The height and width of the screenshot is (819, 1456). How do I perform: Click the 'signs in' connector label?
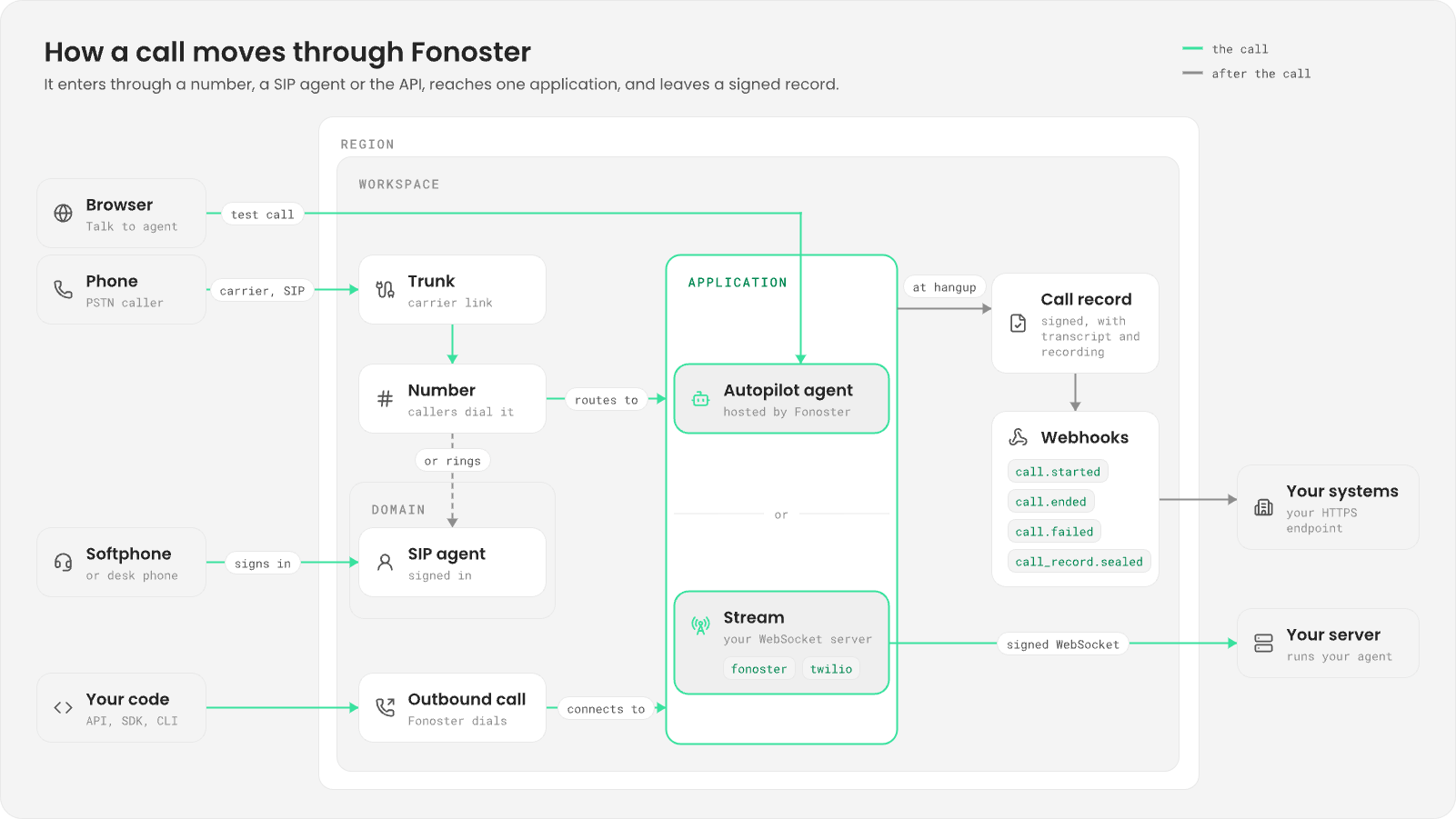point(263,564)
